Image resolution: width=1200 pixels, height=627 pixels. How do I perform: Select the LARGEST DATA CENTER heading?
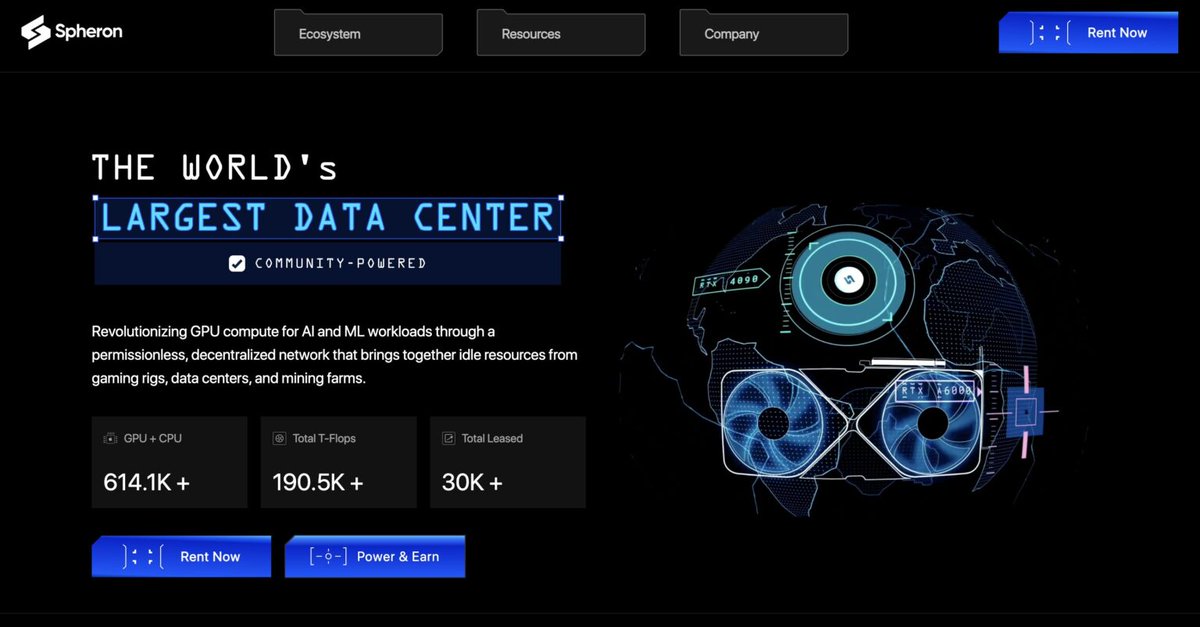pyautogui.click(x=327, y=218)
